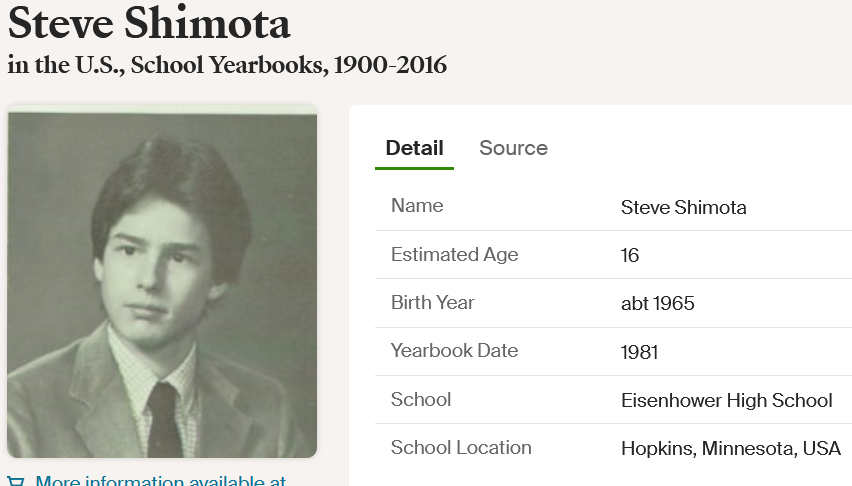Click the 'Eisenhower High School' value
The height and width of the screenshot is (486, 852).
point(726,401)
